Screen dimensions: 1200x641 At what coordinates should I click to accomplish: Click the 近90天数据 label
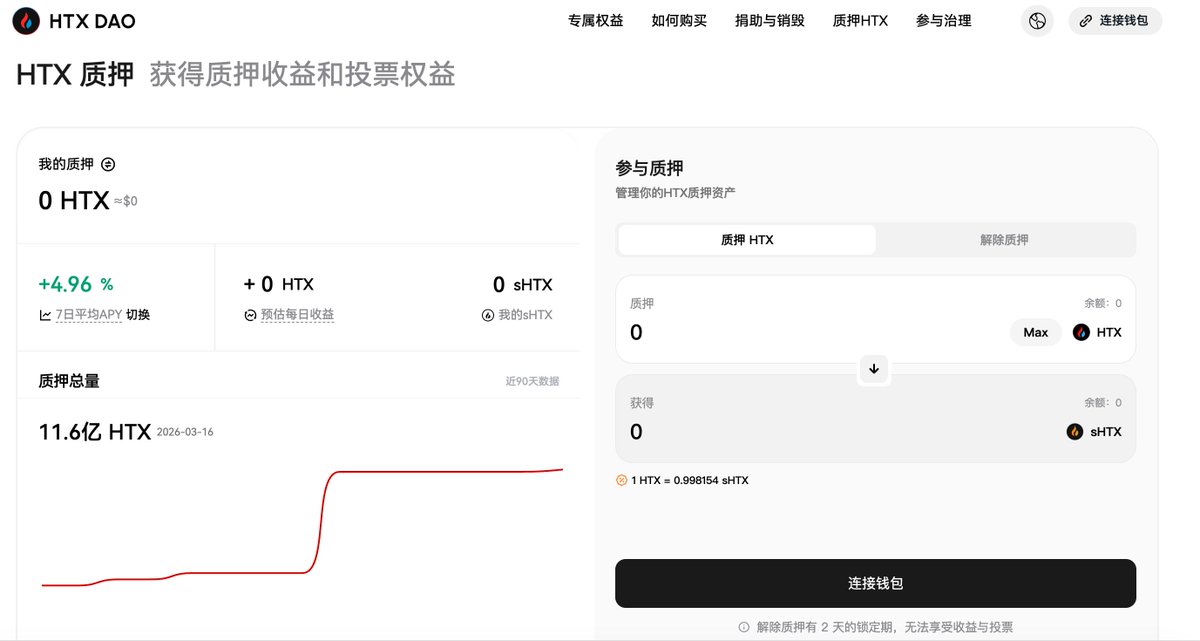click(x=532, y=381)
